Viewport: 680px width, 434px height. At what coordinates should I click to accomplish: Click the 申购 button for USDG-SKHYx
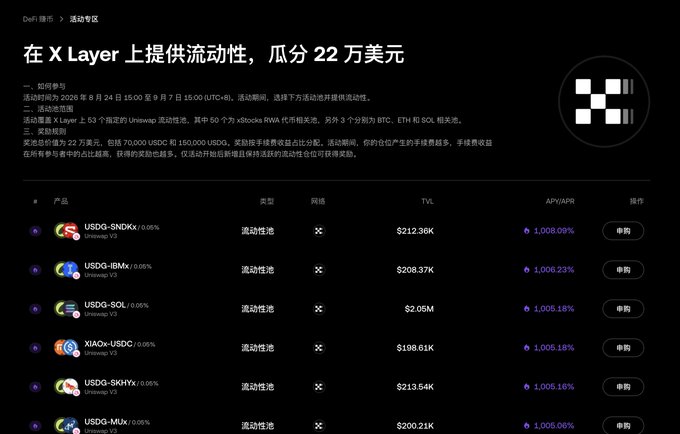coord(623,387)
